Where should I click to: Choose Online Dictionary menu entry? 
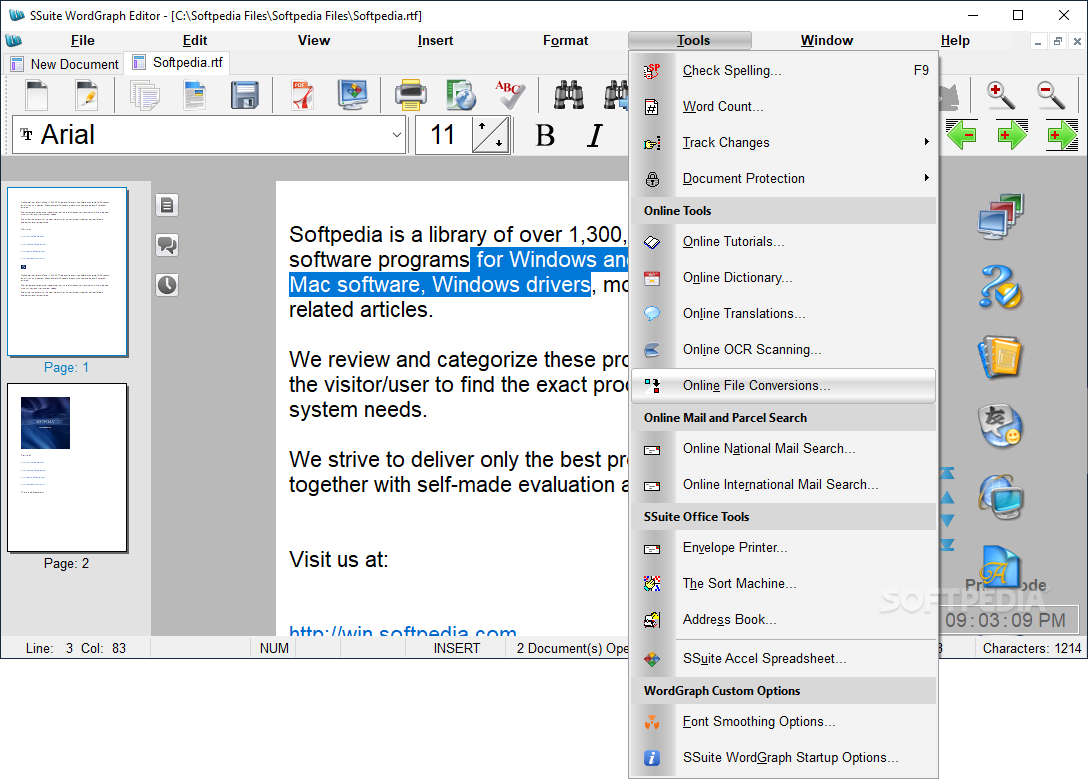pos(783,277)
